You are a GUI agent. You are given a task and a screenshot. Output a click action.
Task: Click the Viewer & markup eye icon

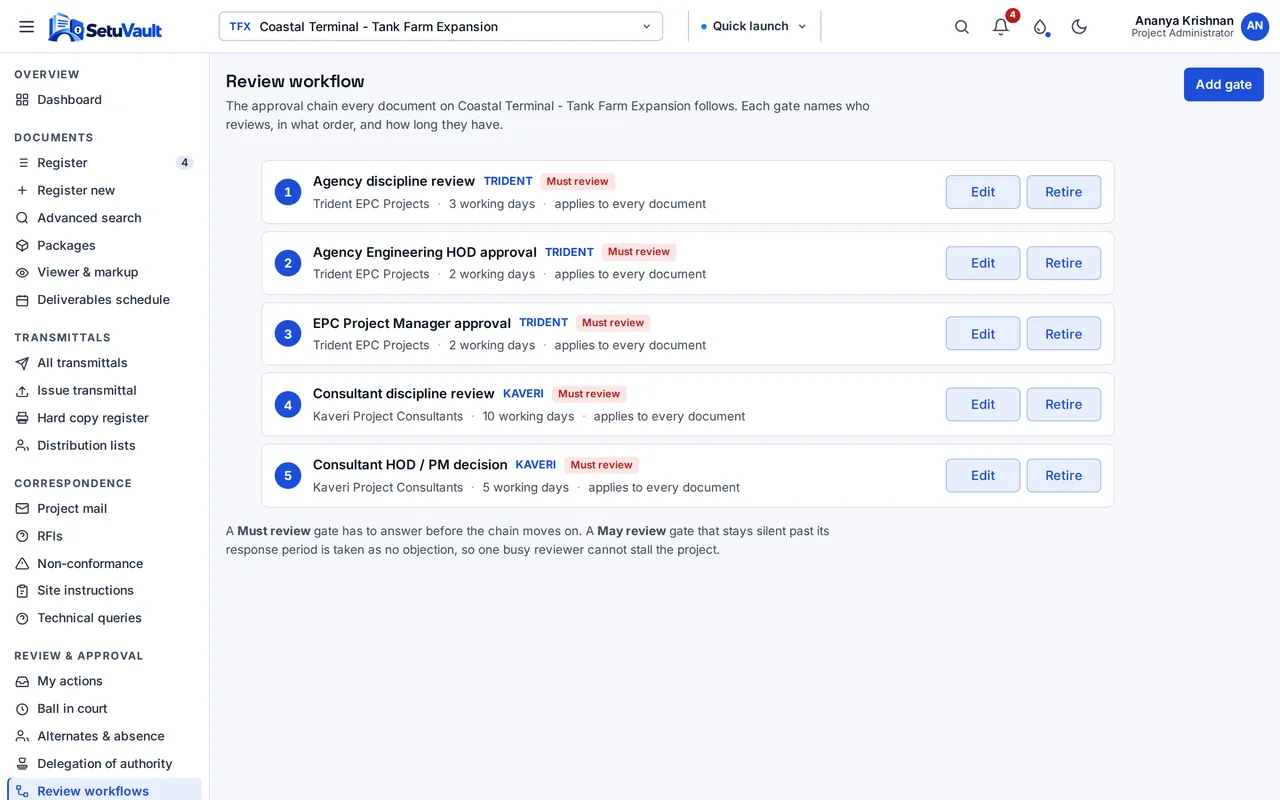coord(22,272)
